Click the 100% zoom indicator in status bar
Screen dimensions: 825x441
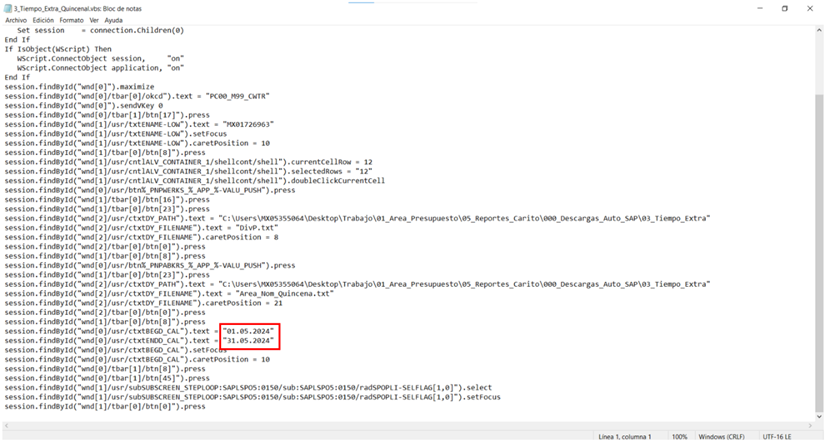pyautogui.click(x=679, y=436)
